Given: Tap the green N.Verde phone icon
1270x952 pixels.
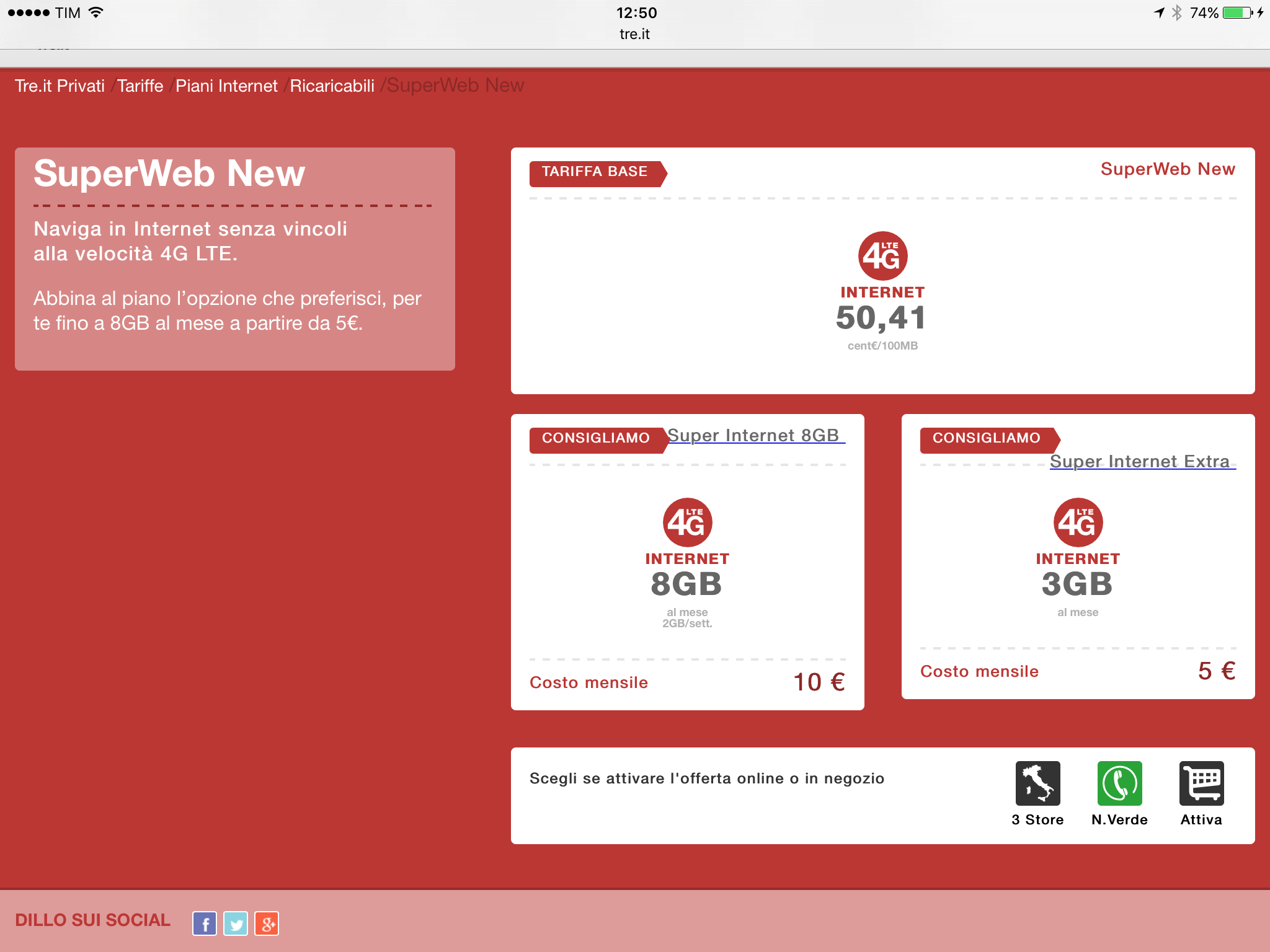Looking at the screenshot, I should [1119, 783].
